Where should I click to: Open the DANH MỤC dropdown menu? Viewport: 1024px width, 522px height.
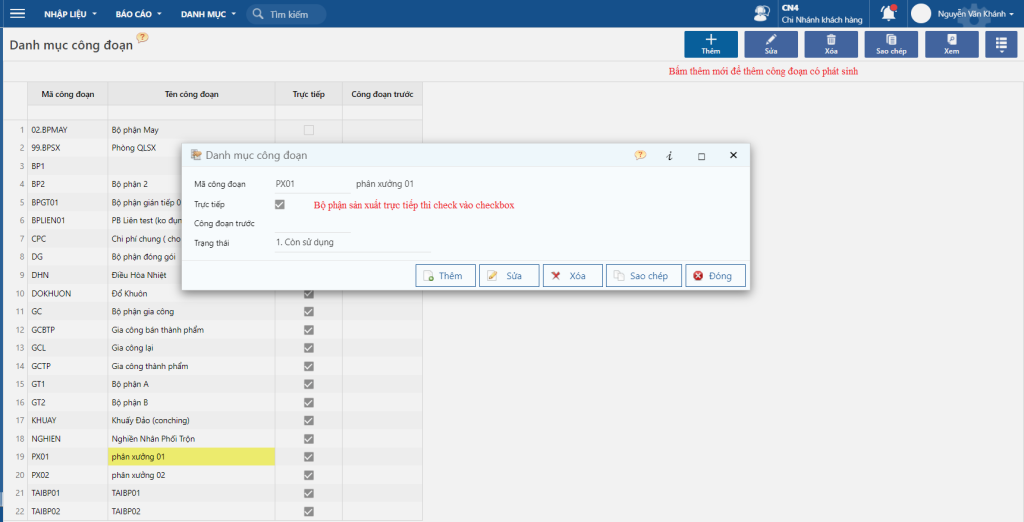[208, 14]
